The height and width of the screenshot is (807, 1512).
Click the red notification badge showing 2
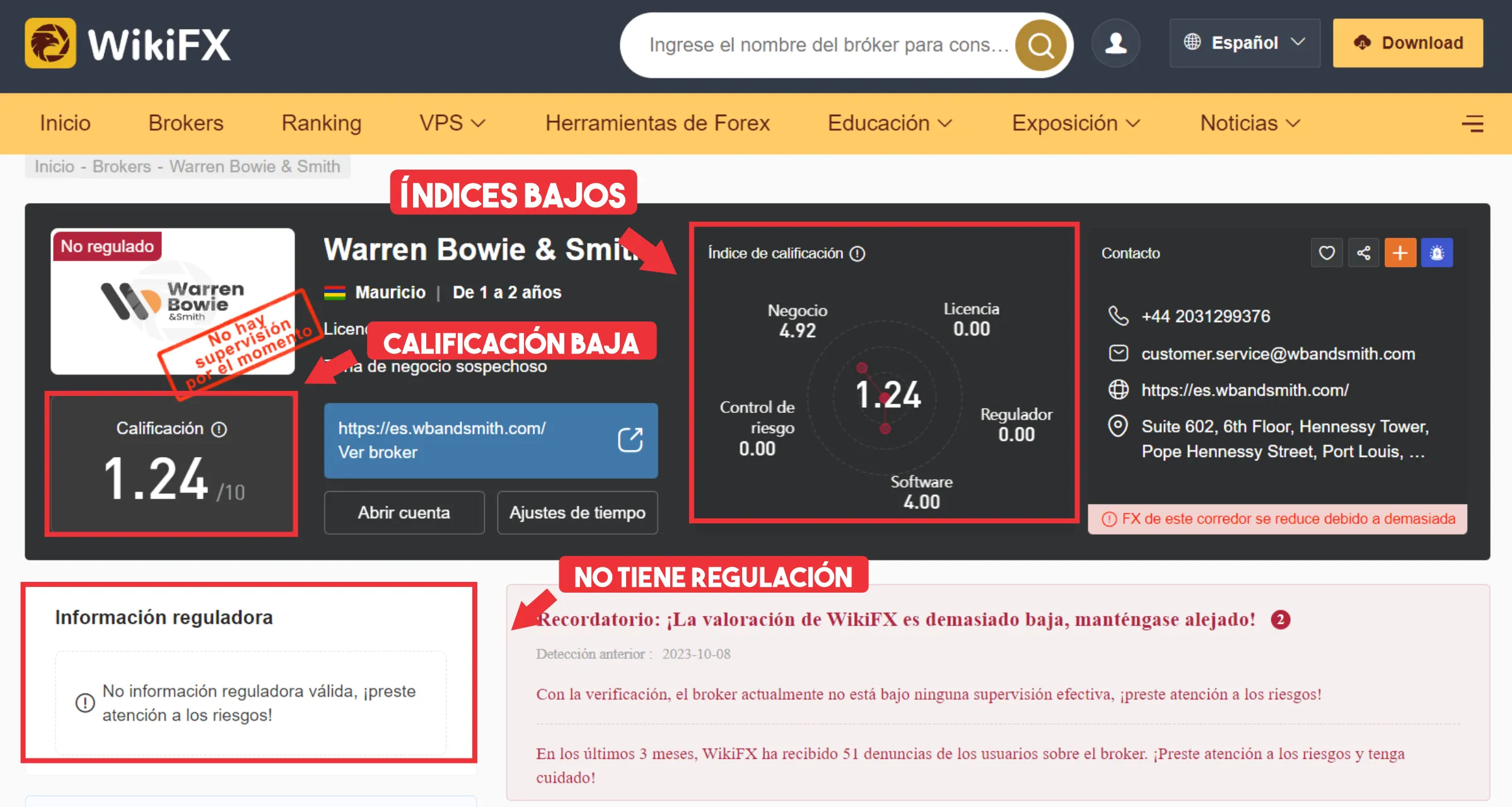point(1281,620)
